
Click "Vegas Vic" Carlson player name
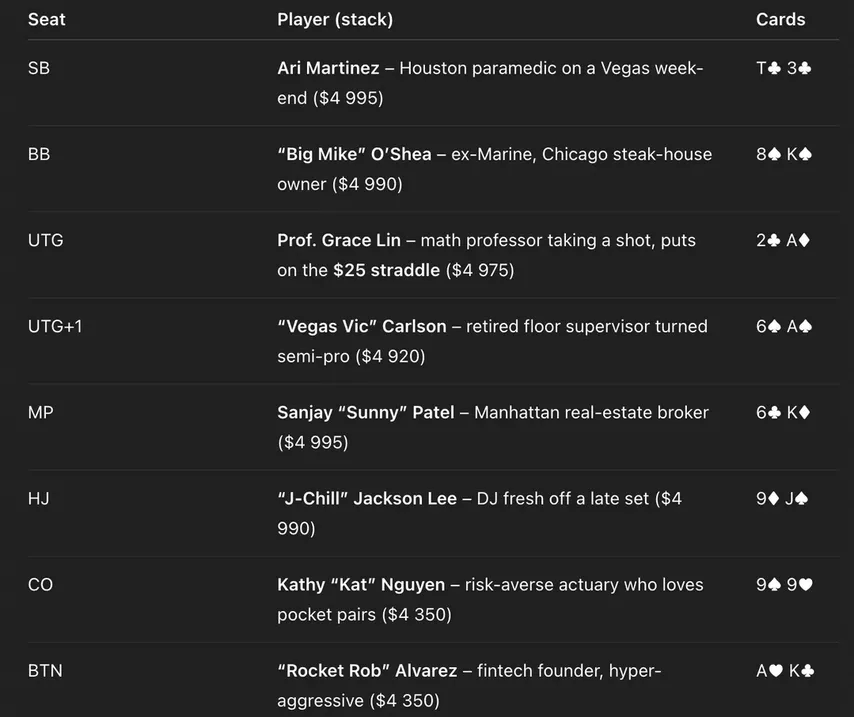coord(362,326)
